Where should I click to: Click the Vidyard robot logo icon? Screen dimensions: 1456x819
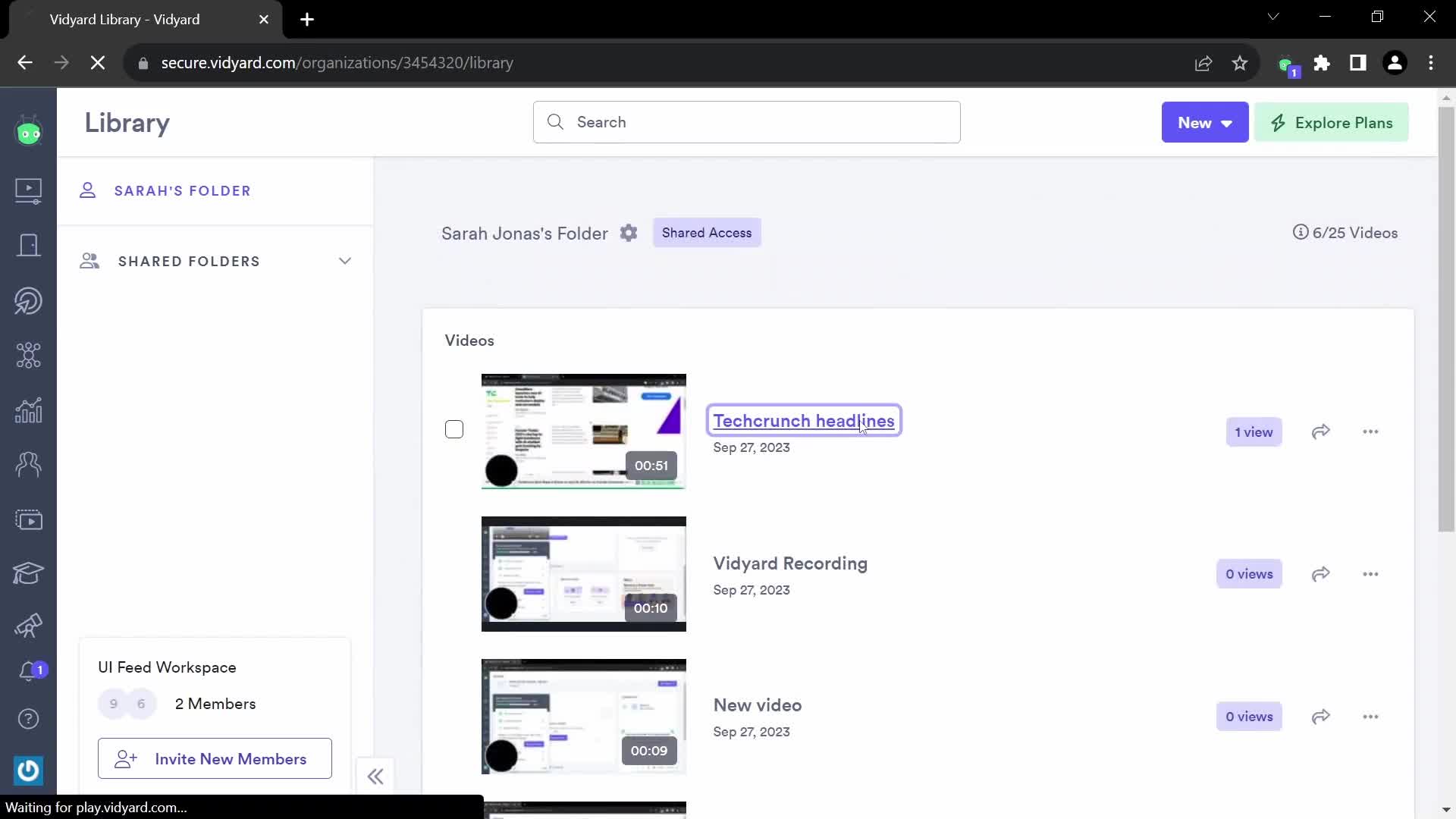tap(29, 132)
